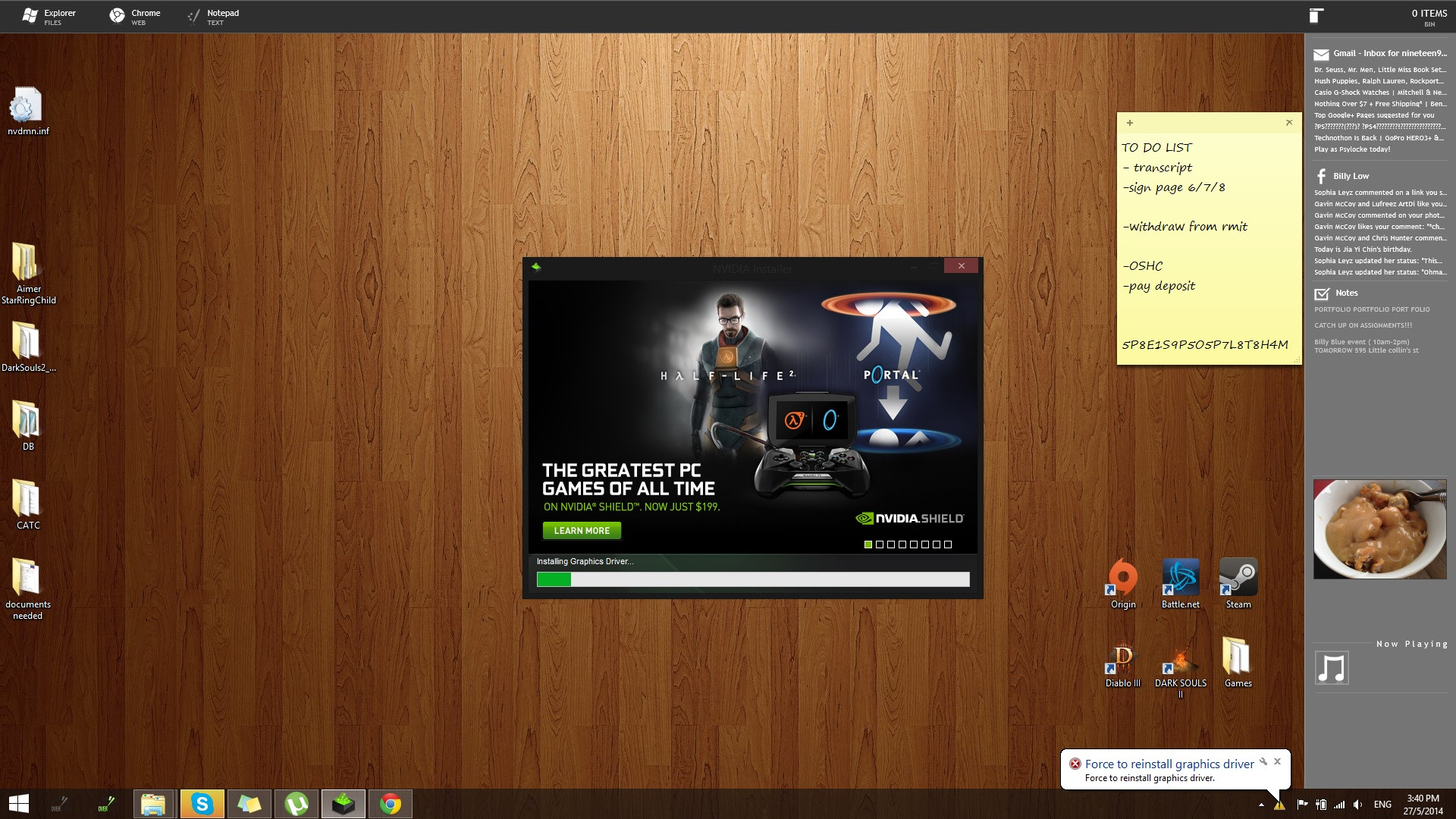The image size is (1456, 819).
Task: Open Skype from the taskbar
Action: point(202,804)
